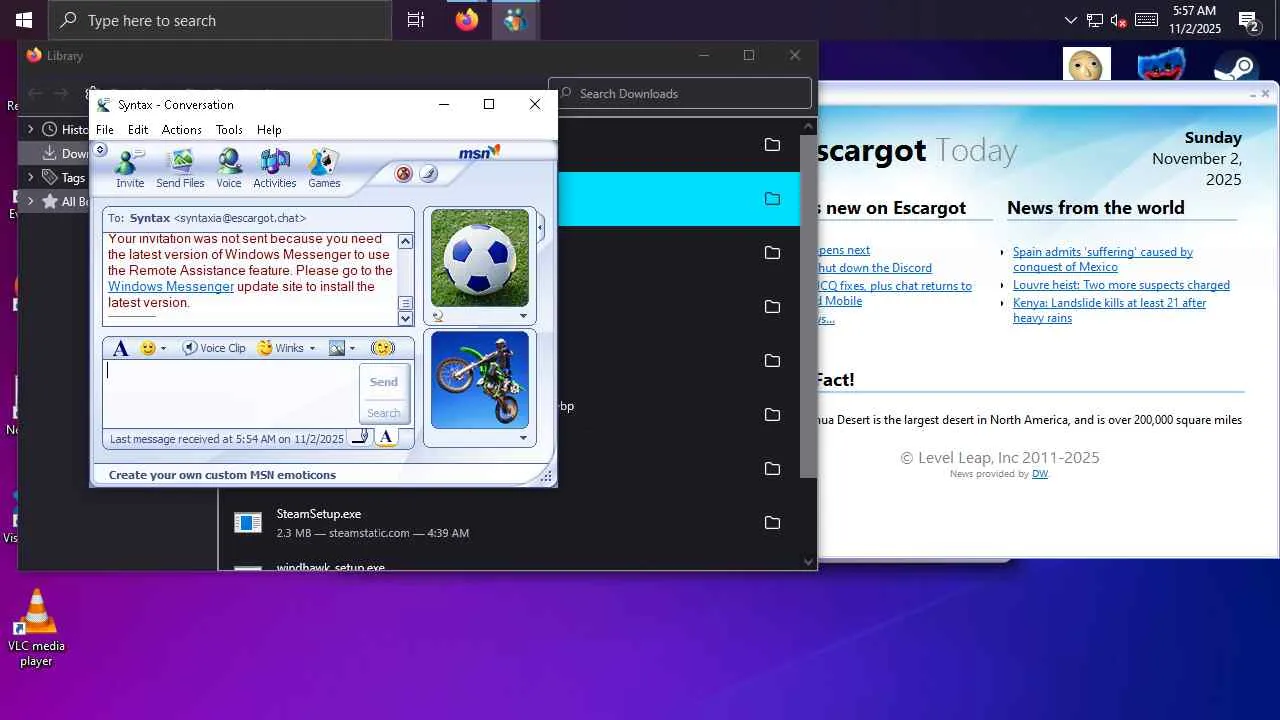
Task: Open the notification center in the taskbar
Action: point(1249,20)
